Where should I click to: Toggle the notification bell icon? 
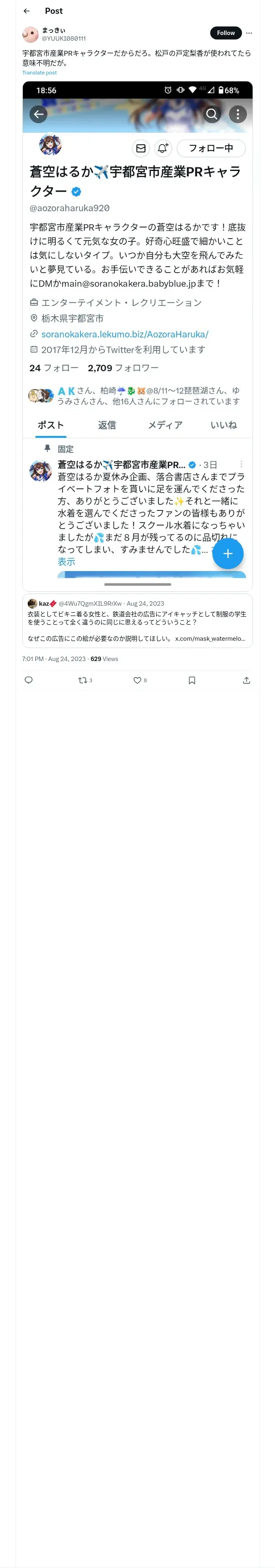pos(163,148)
